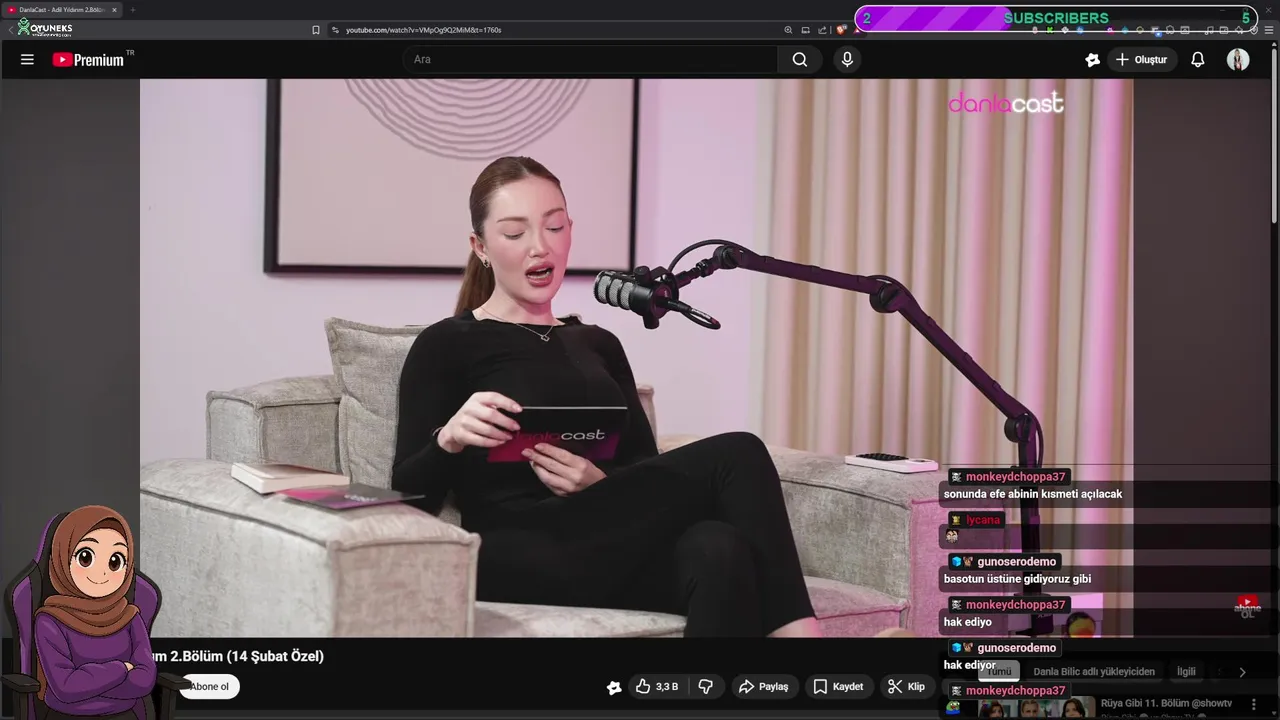Click the sparkle icon left of like button
This screenshot has height=720, width=1280.
[x=614, y=687]
